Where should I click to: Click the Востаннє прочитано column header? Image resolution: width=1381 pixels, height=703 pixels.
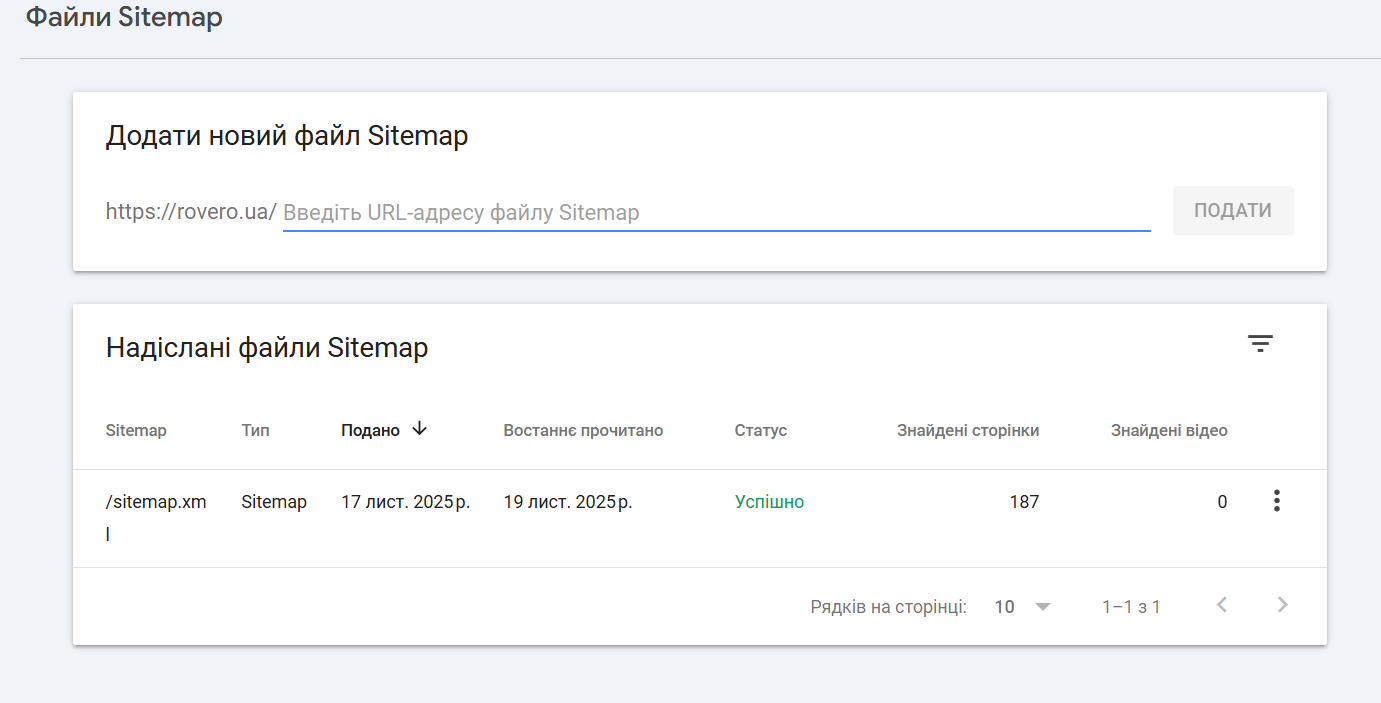(x=583, y=431)
